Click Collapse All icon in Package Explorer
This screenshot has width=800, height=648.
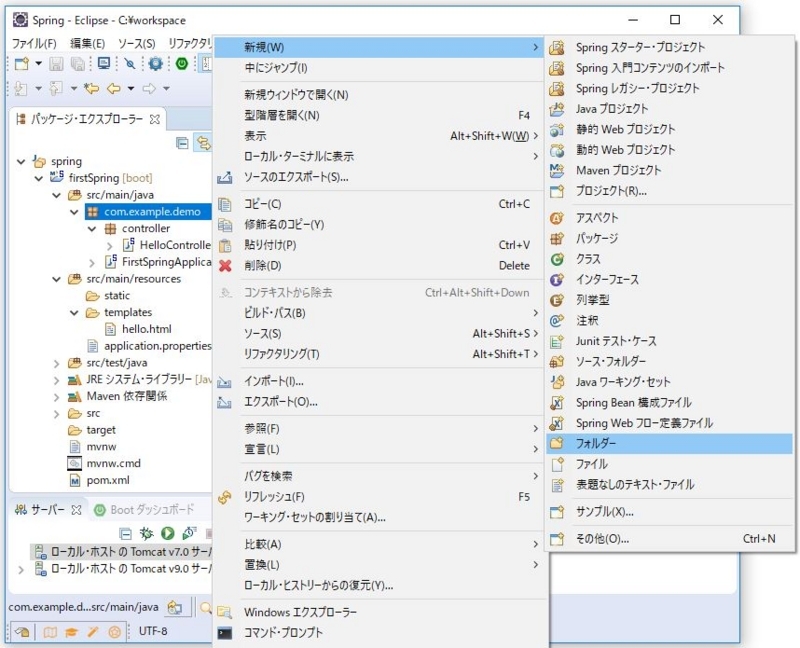(x=182, y=143)
